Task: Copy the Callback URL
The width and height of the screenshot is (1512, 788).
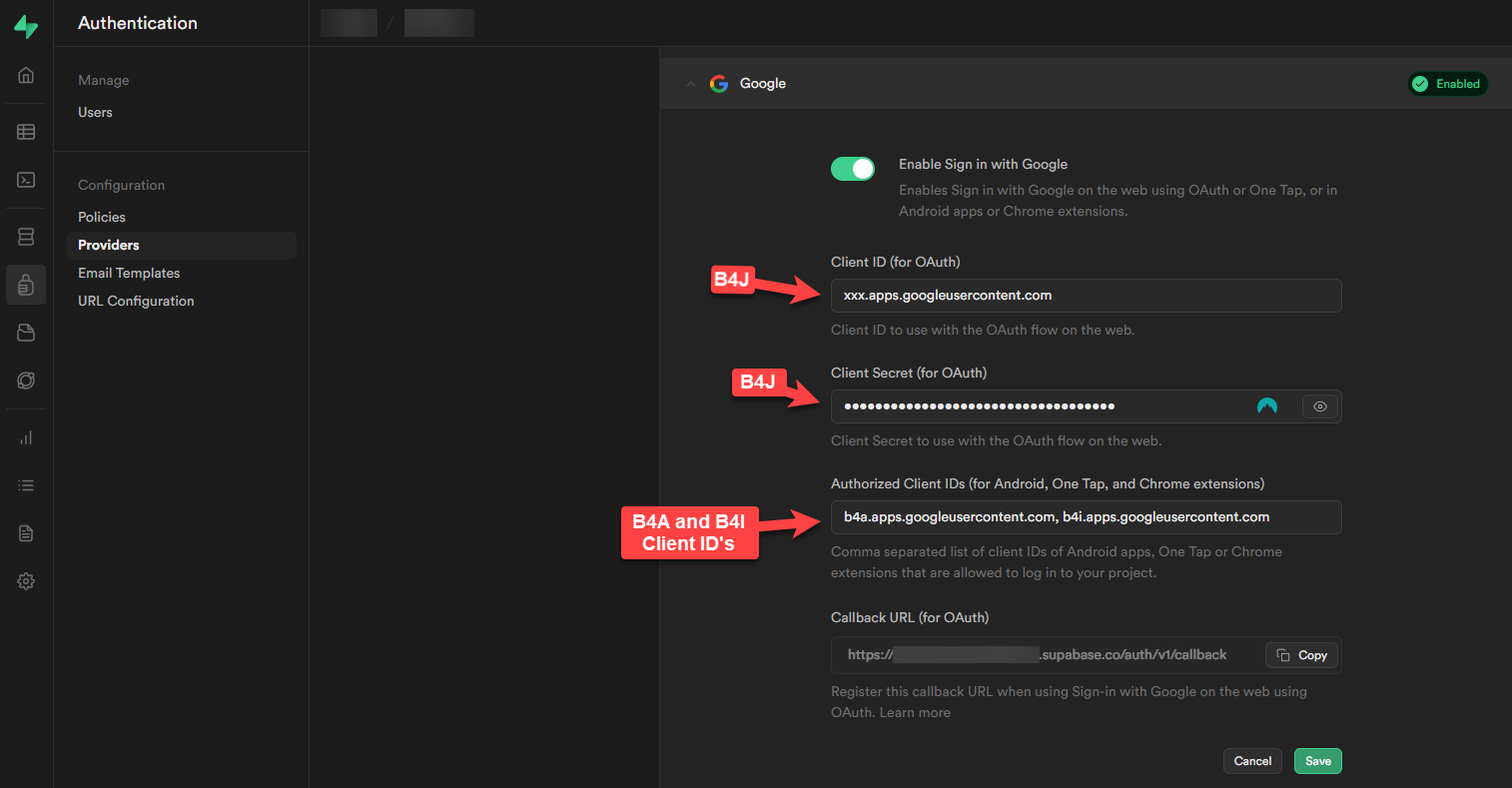Action: point(1301,655)
